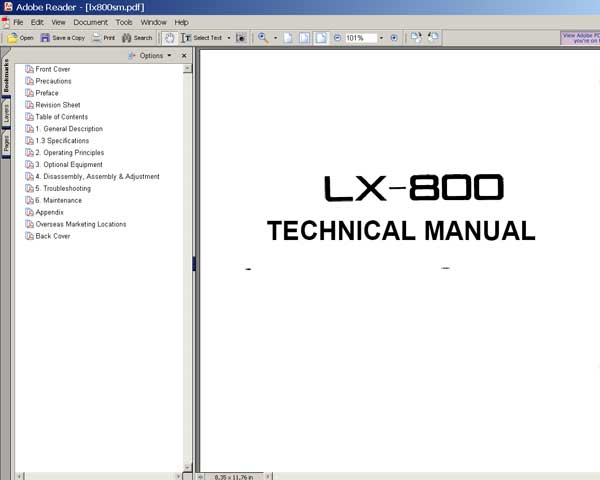Screen dimensions: 600x480
Task: Open the Document menu
Action: (91, 22)
